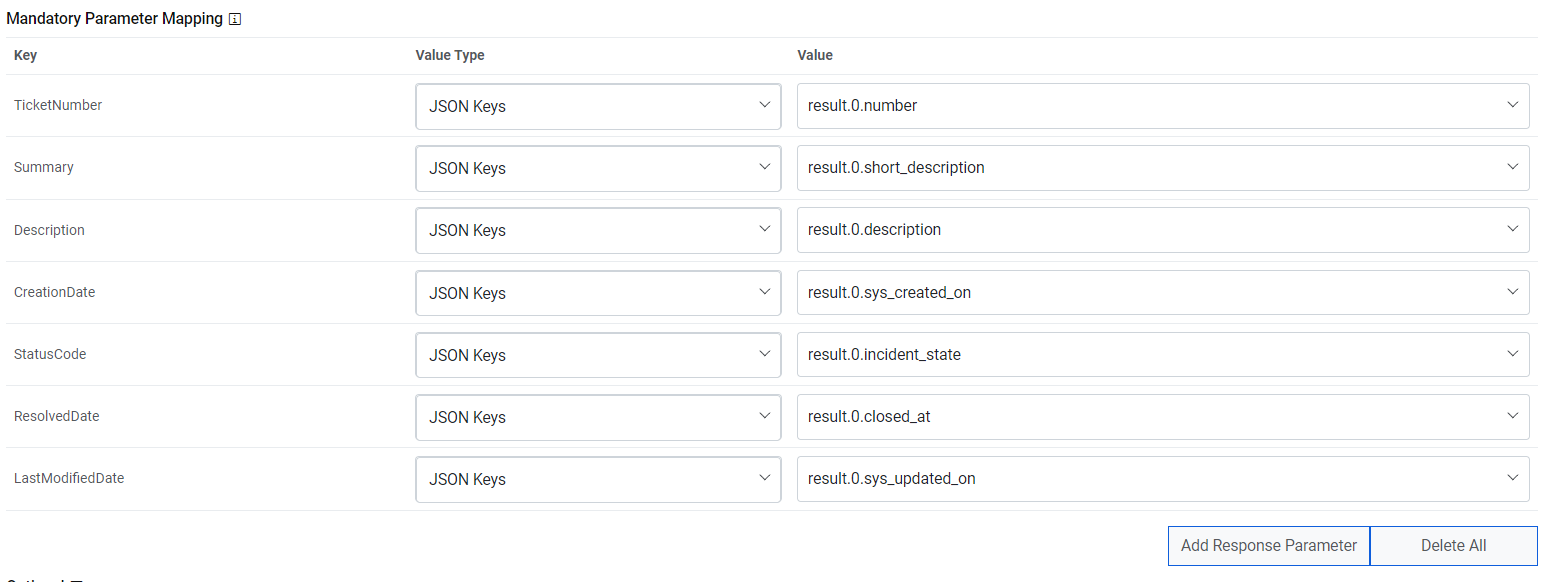This screenshot has height=582, width=1549.
Task: Expand the result.0.number value dropdown
Action: (1162, 106)
